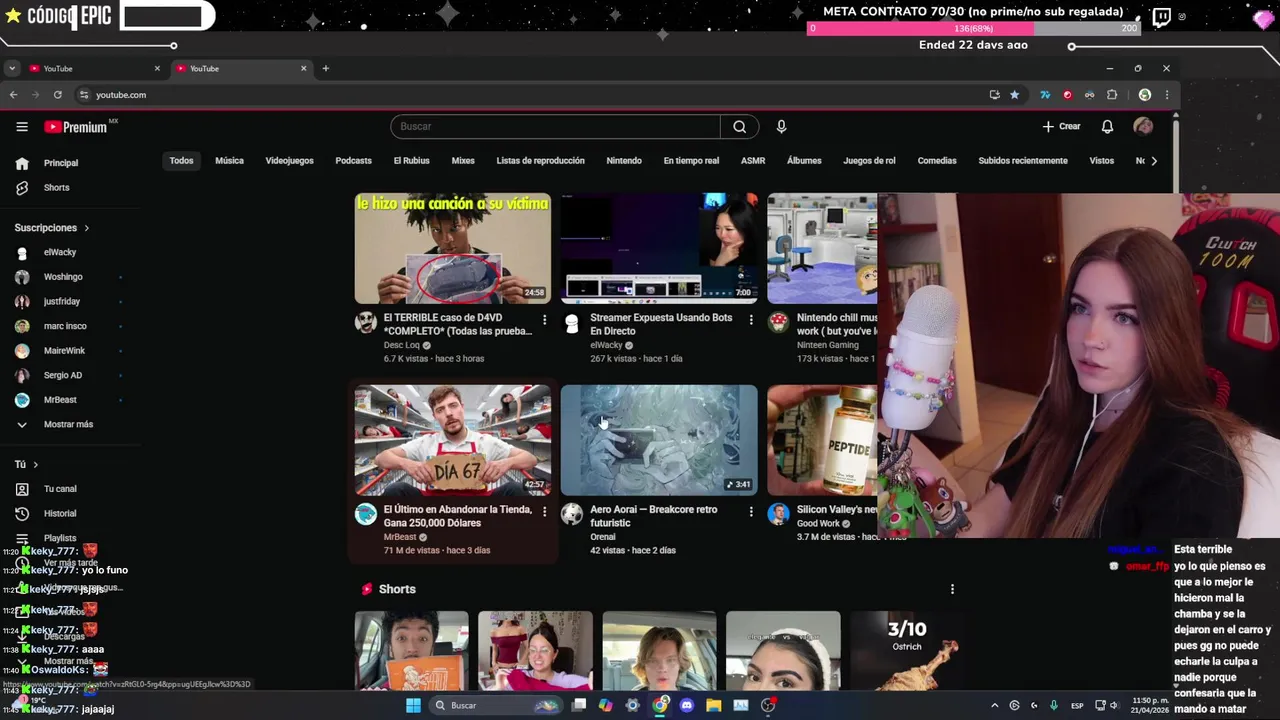The image size is (1280, 720).
Task: Open options for MrBeast Tienda video
Action: click(544, 511)
